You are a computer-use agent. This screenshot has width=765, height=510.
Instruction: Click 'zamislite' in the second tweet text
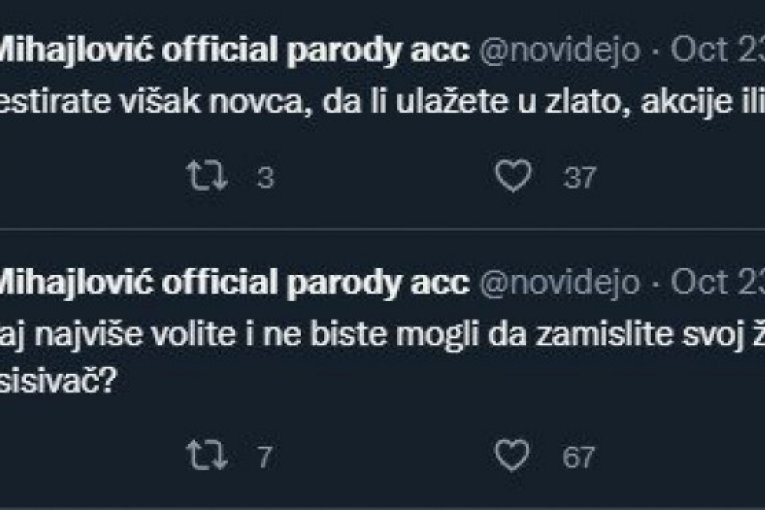[594, 335]
